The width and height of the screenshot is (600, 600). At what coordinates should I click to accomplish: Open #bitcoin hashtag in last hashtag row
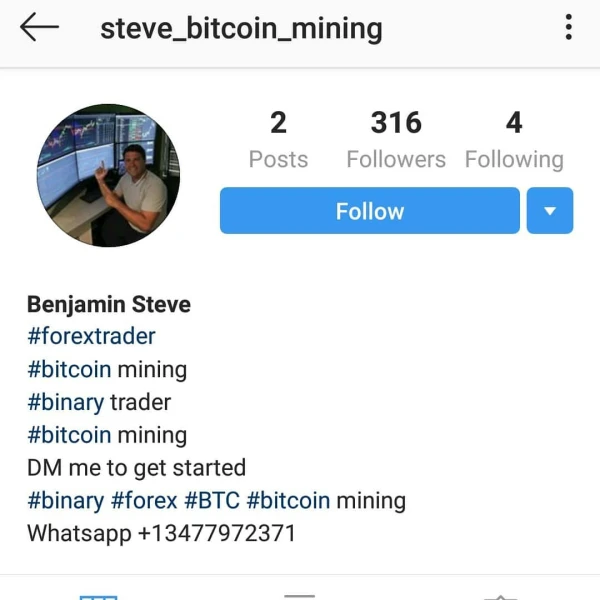tap(288, 501)
